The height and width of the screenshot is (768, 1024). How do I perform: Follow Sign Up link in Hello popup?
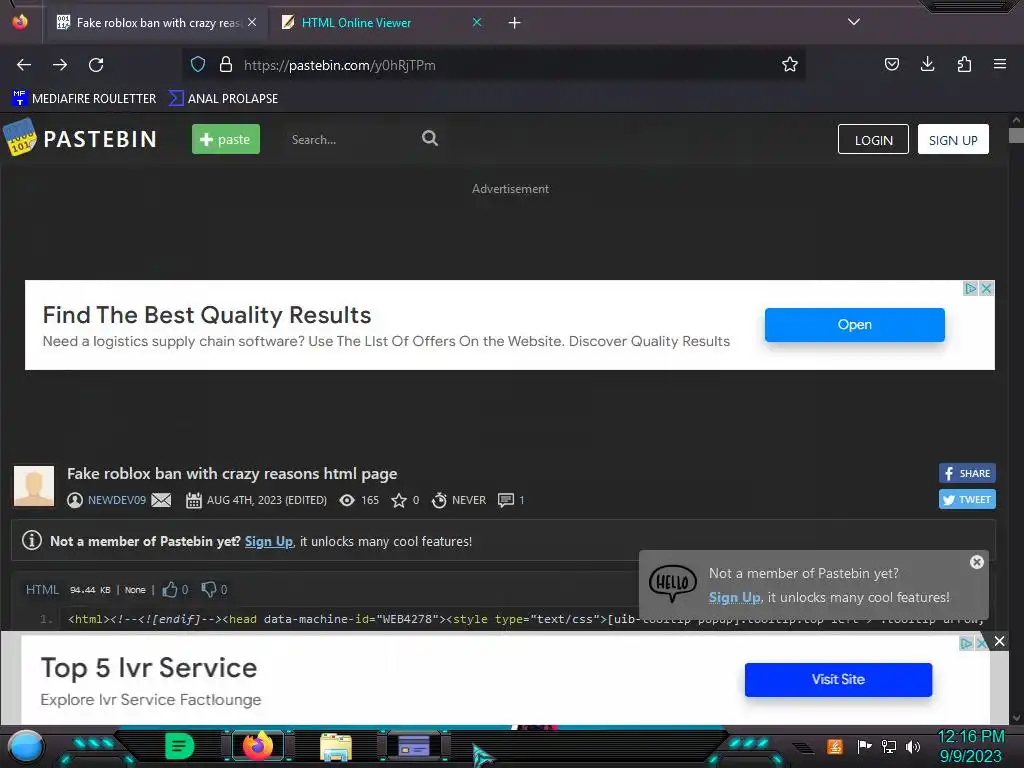pos(735,598)
